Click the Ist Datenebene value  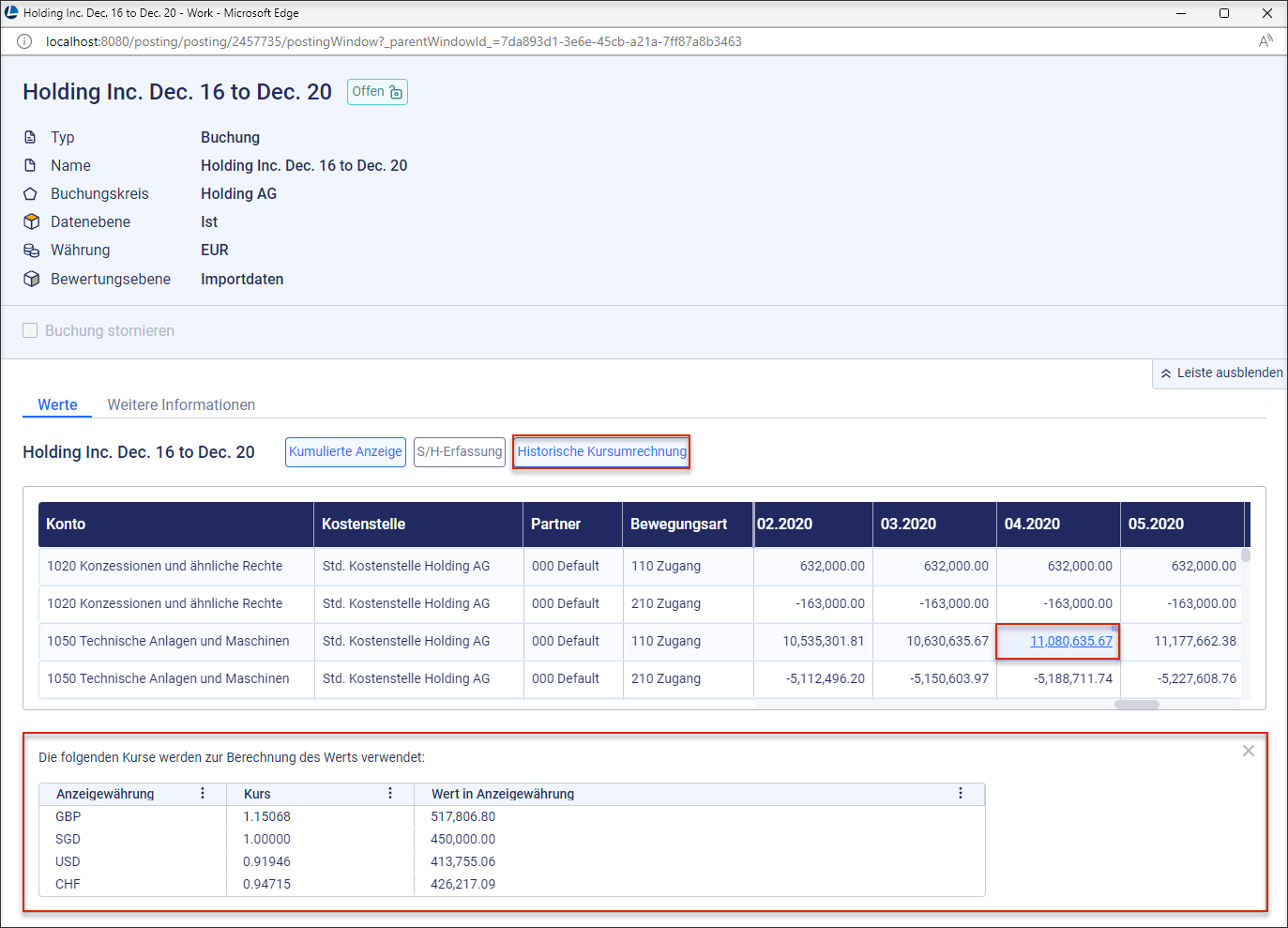pyautogui.click(x=209, y=221)
